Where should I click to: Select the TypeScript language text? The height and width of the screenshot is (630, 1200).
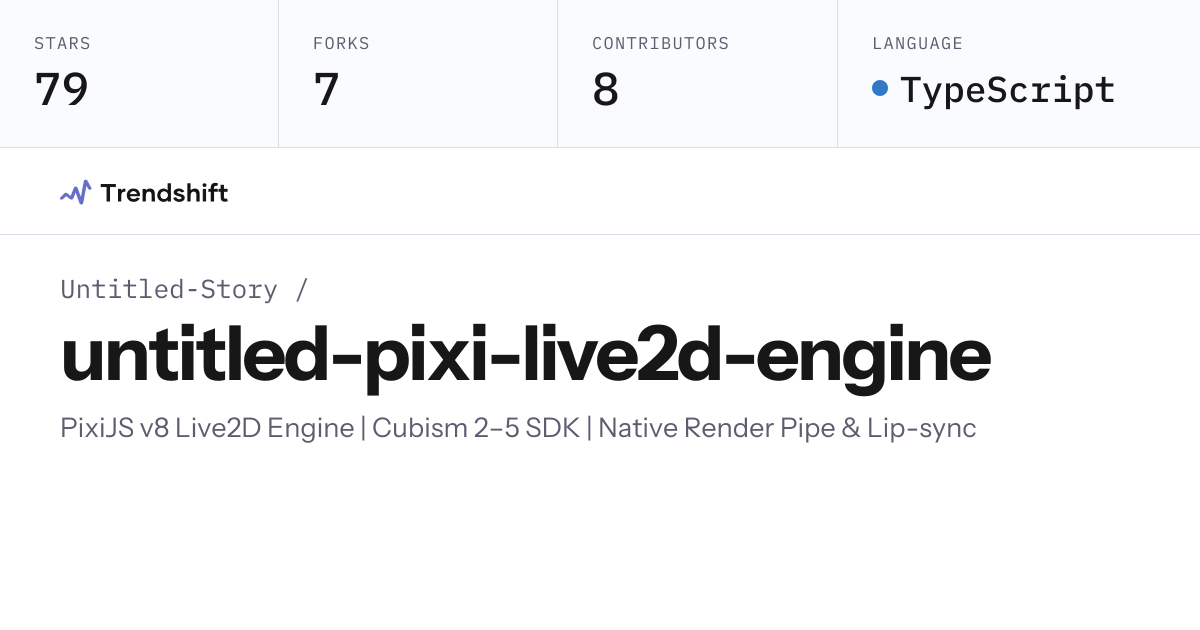click(1007, 90)
